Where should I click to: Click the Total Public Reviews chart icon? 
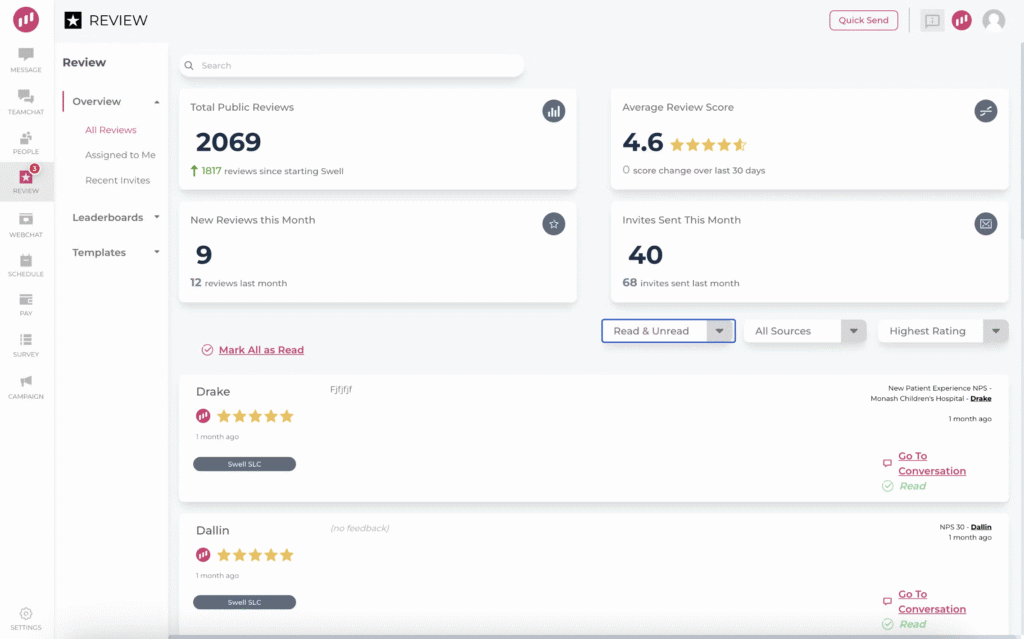[x=553, y=111]
